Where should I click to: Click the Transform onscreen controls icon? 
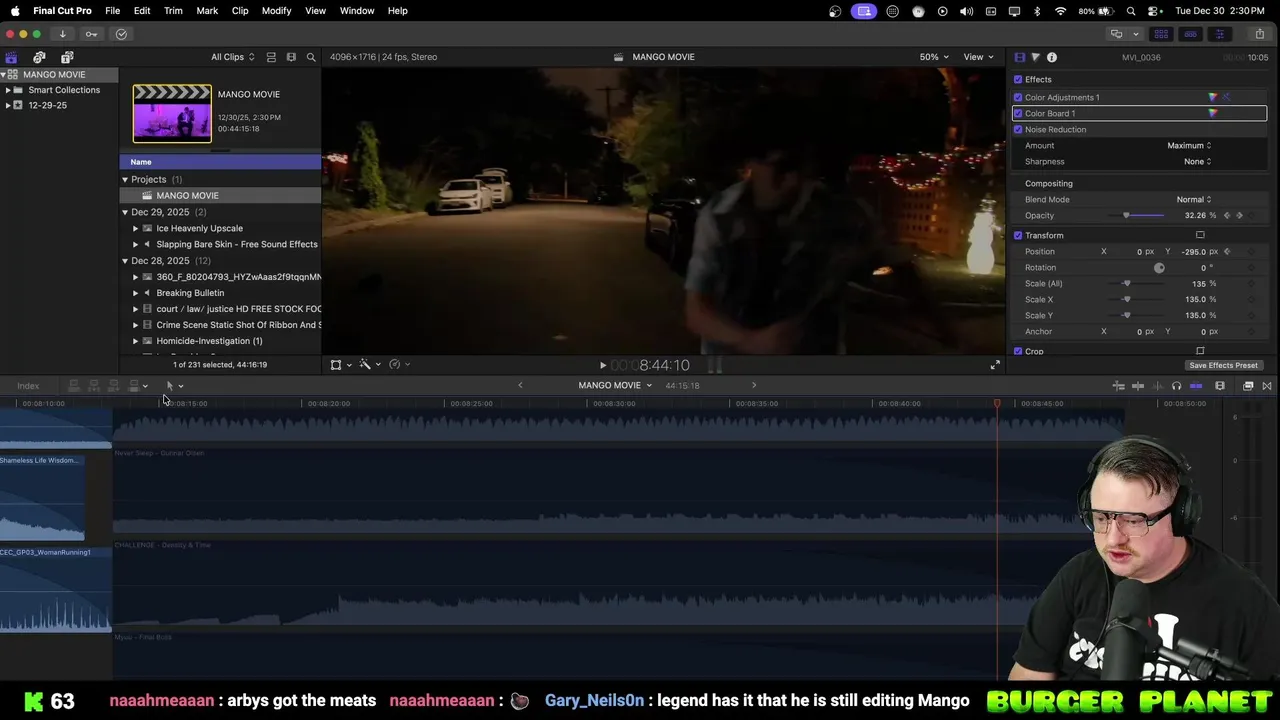point(1200,235)
